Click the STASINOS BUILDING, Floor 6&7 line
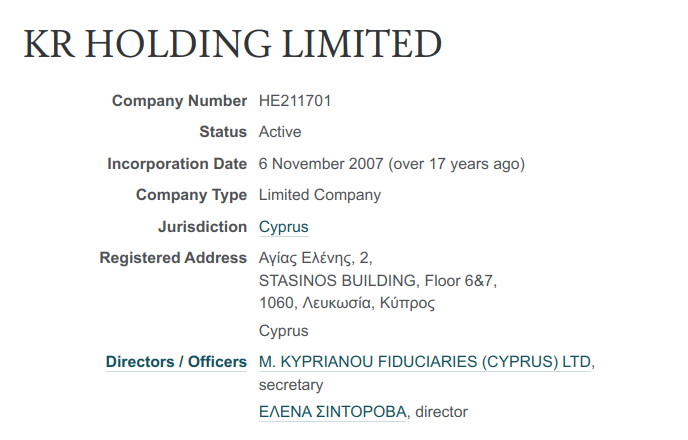The image size is (688, 440). point(378,280)
